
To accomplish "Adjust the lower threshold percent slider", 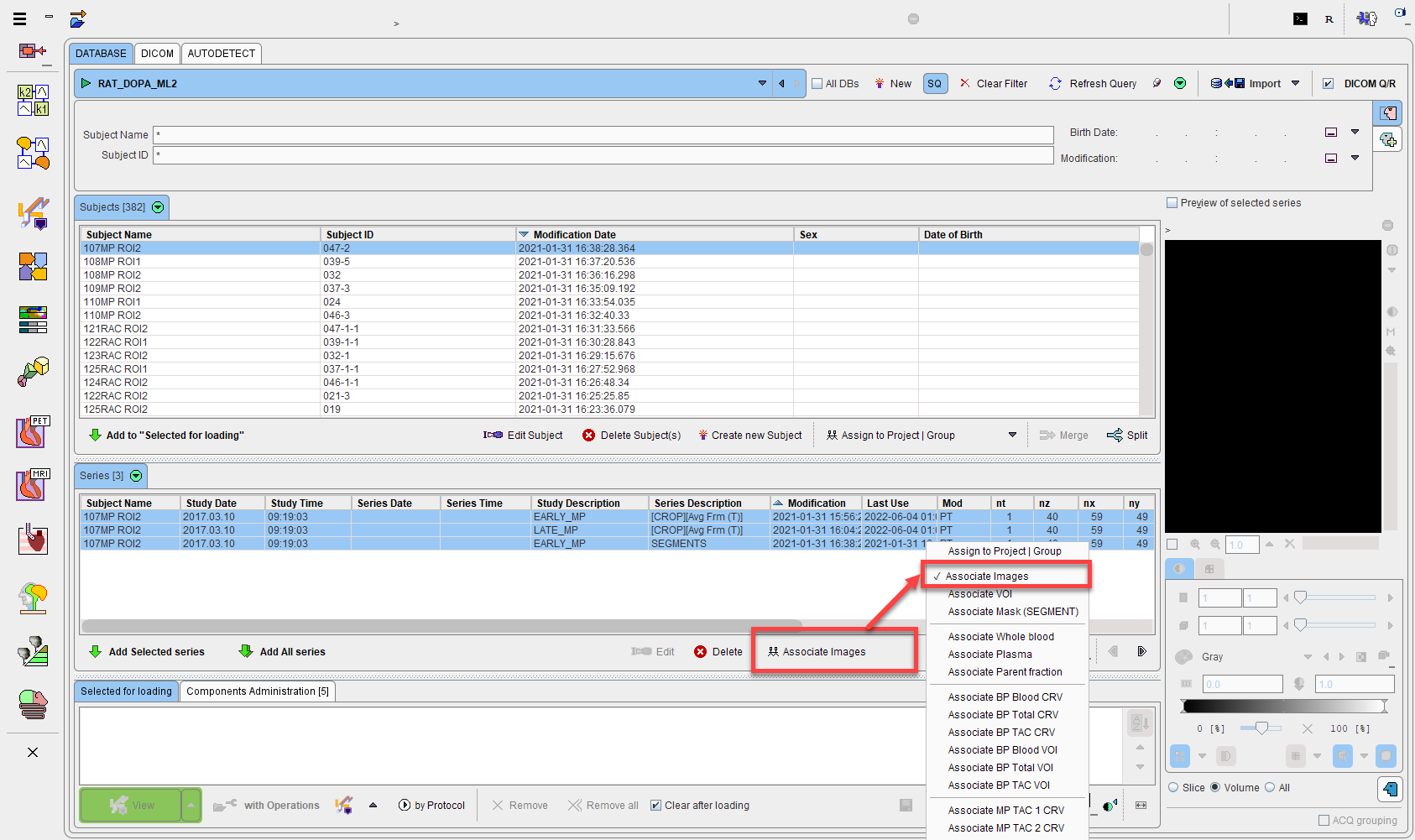I will pos(1261,728).
